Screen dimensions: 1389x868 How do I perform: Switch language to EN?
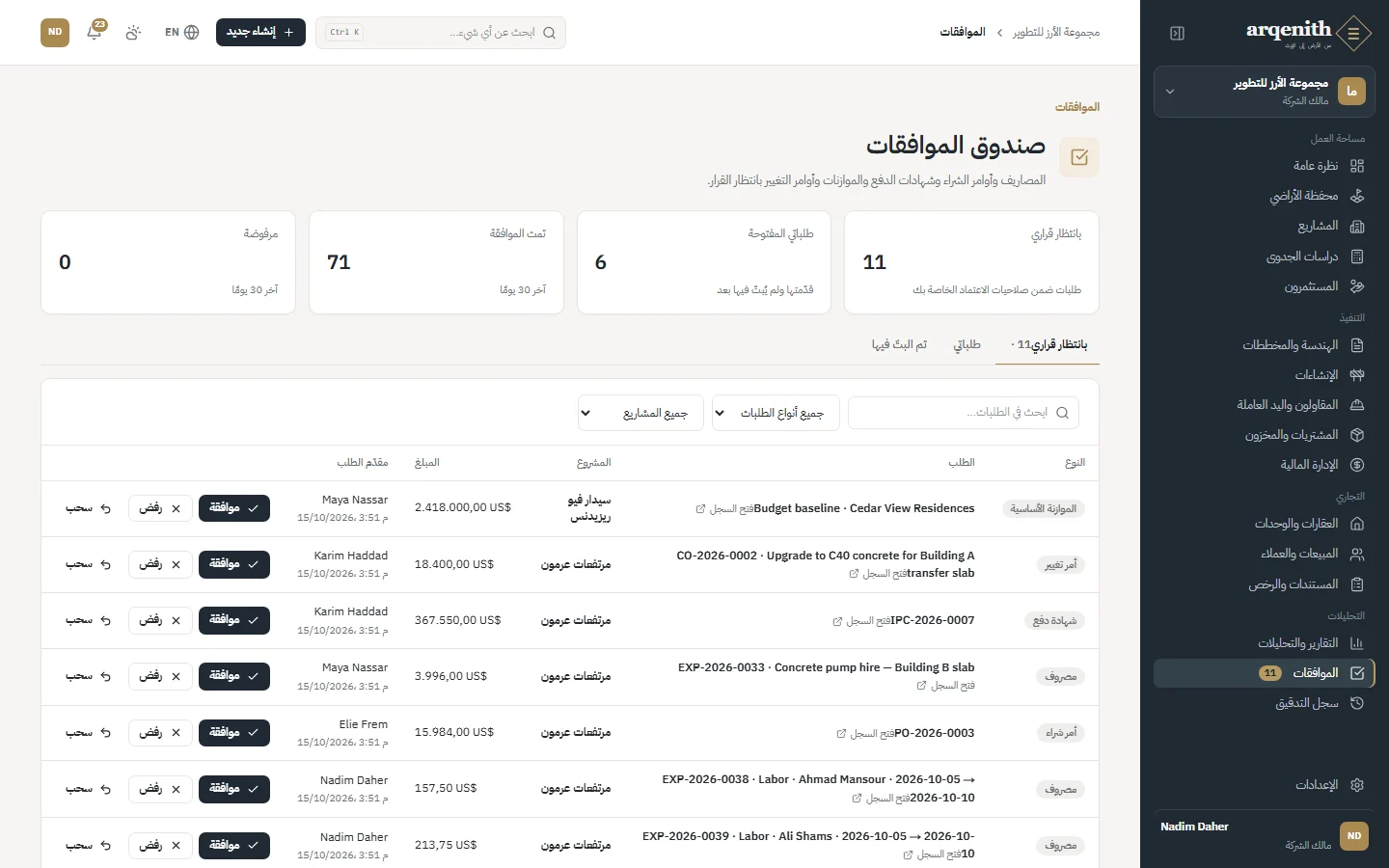(181, 32)
